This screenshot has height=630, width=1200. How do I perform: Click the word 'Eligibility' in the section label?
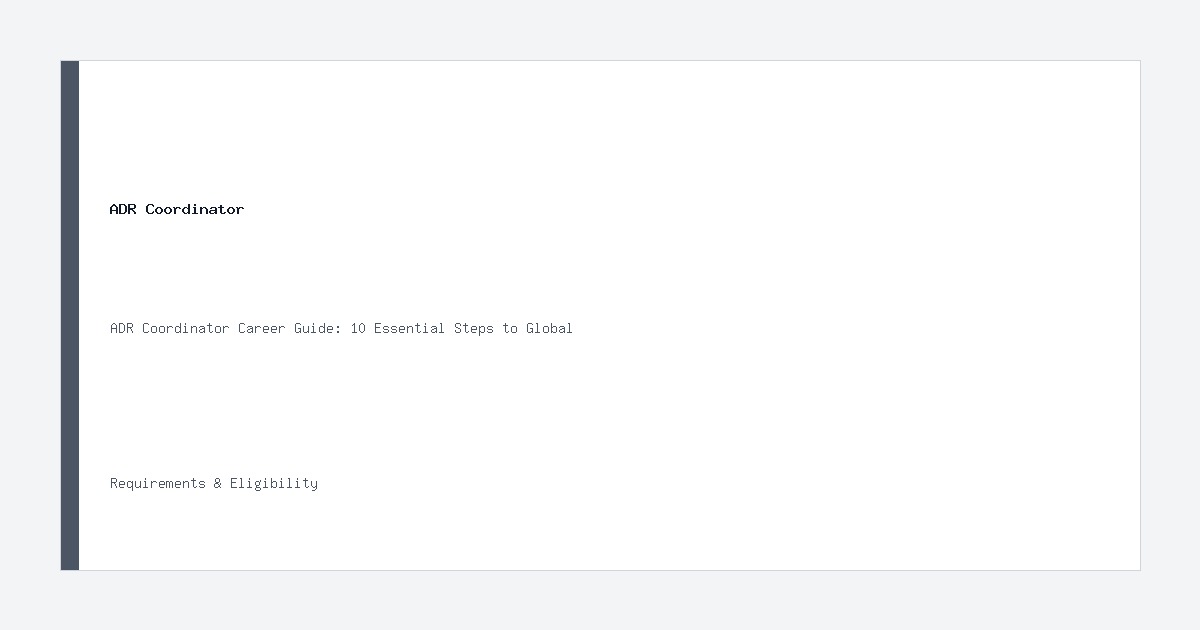pos(274,483)
